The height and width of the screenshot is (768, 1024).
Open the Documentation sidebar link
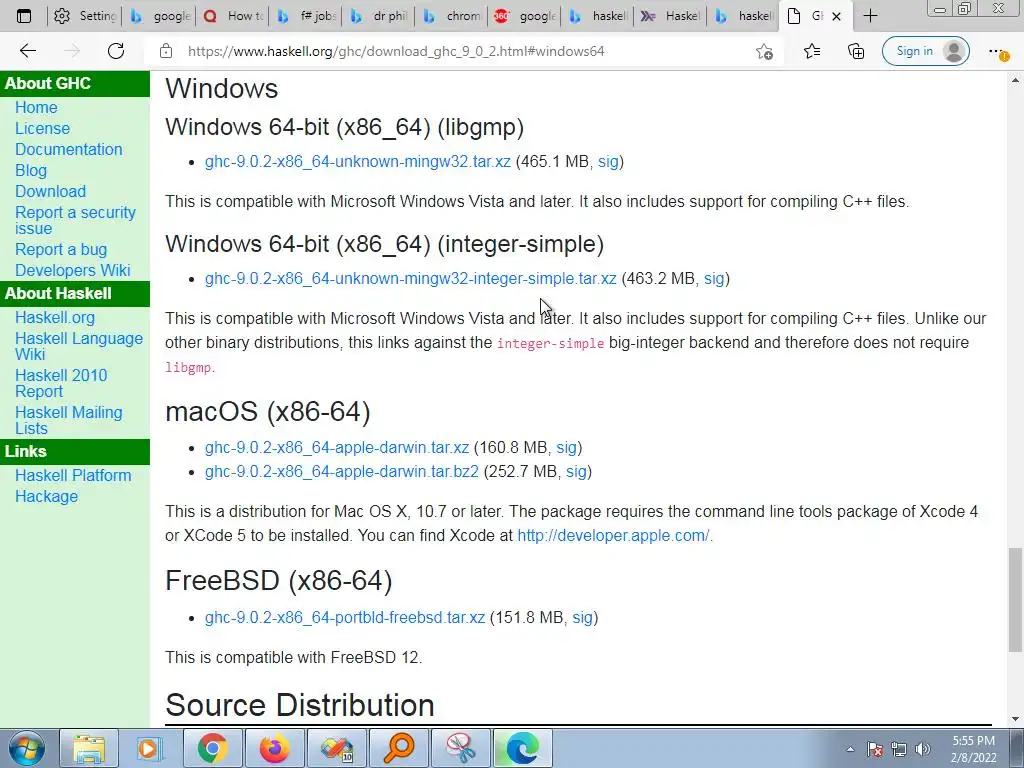(69, 149)
